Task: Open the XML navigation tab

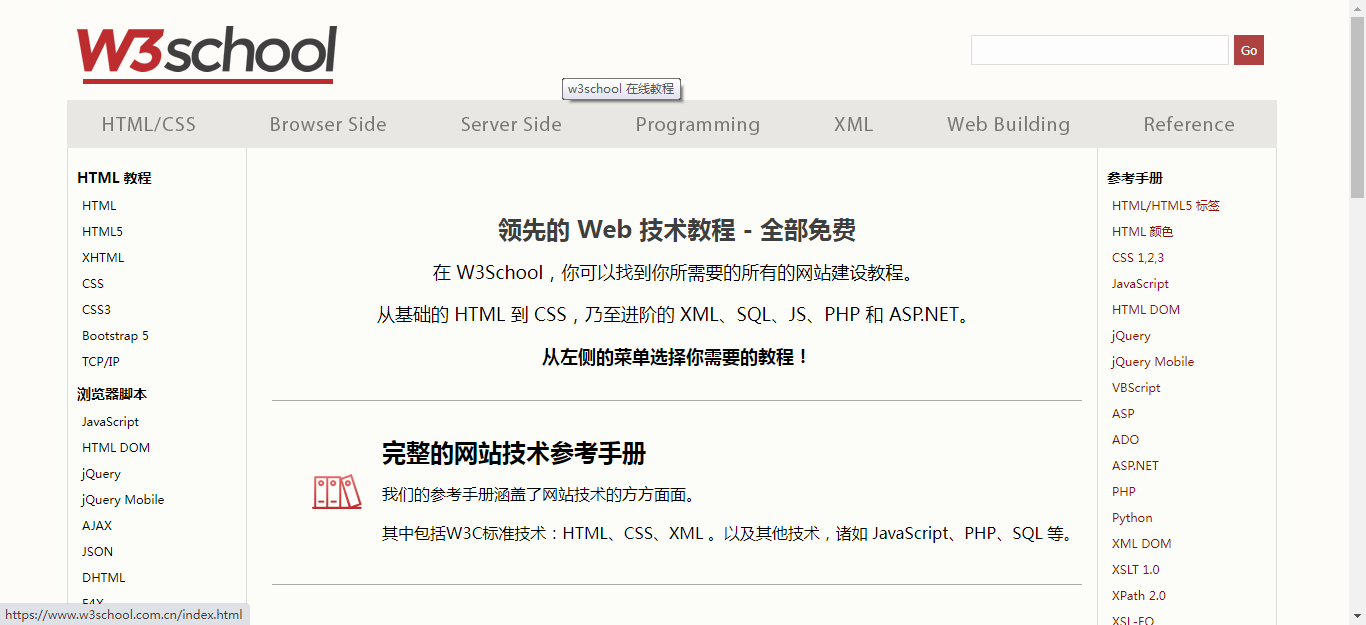Action: pyautogui.click(x=854, y=124)
